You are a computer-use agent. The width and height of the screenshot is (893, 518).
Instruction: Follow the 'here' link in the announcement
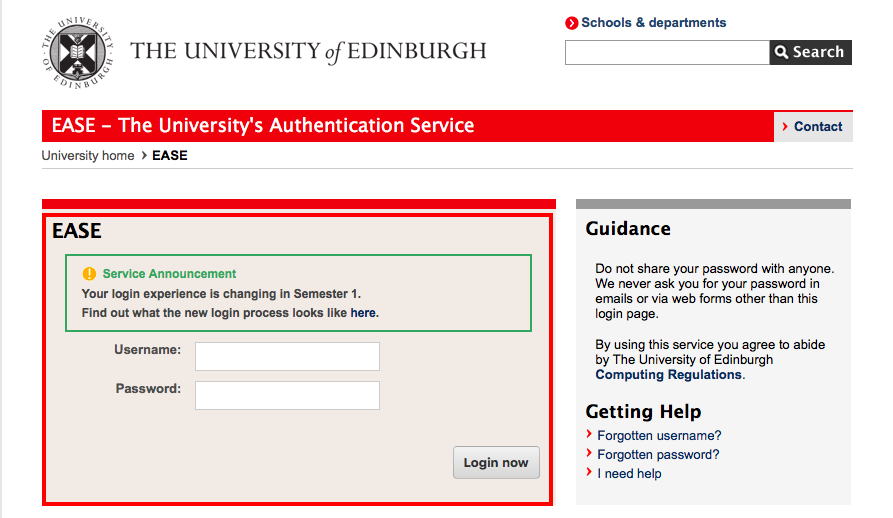[363, 313]
